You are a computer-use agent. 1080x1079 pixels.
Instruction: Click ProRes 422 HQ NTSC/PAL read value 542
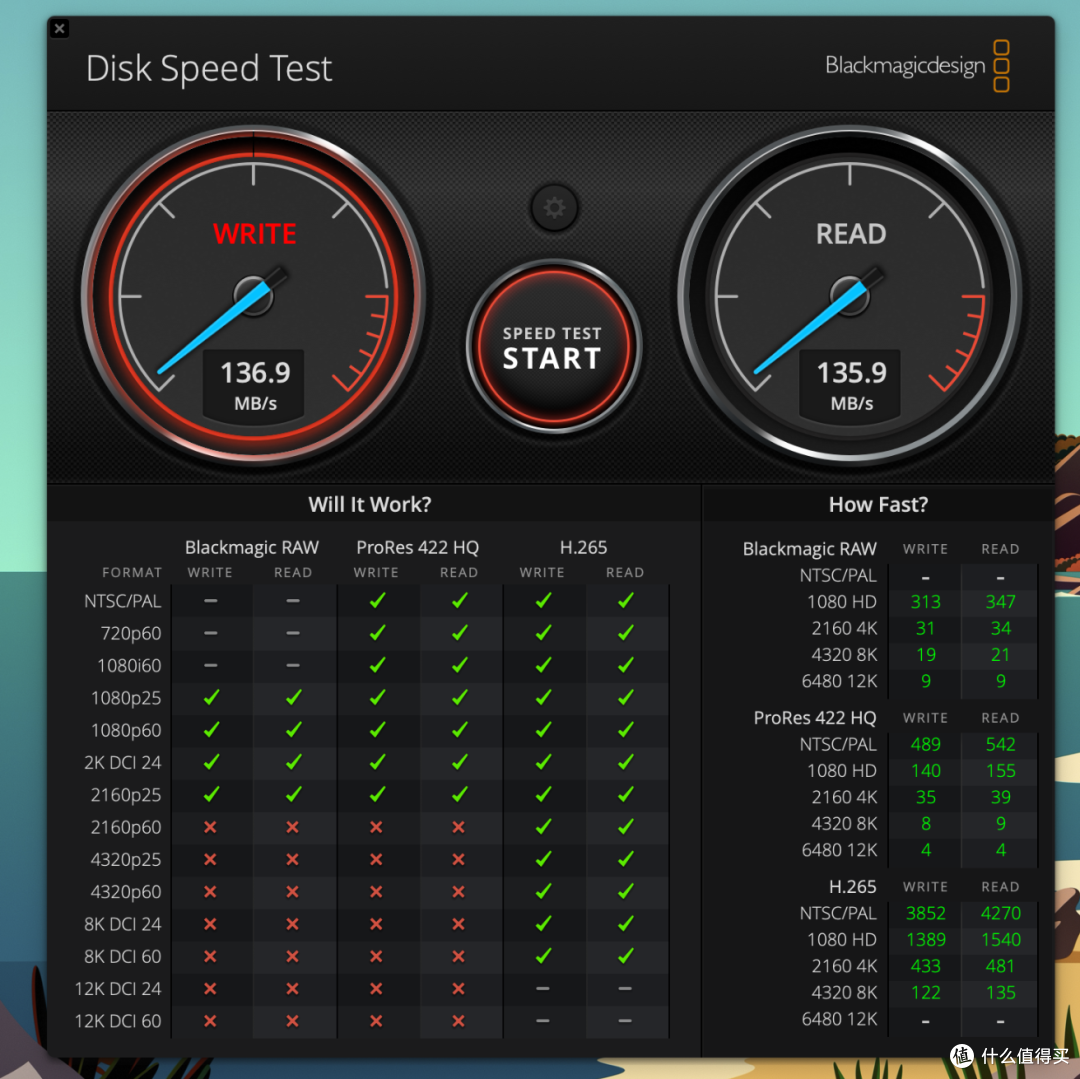(x=1000, y=745)
